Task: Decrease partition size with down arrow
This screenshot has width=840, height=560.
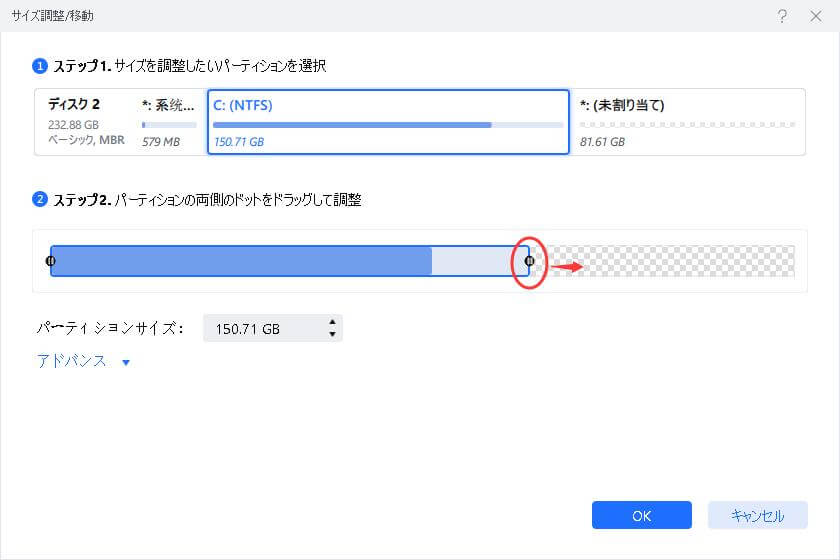Action: click(x=332, y=334)
